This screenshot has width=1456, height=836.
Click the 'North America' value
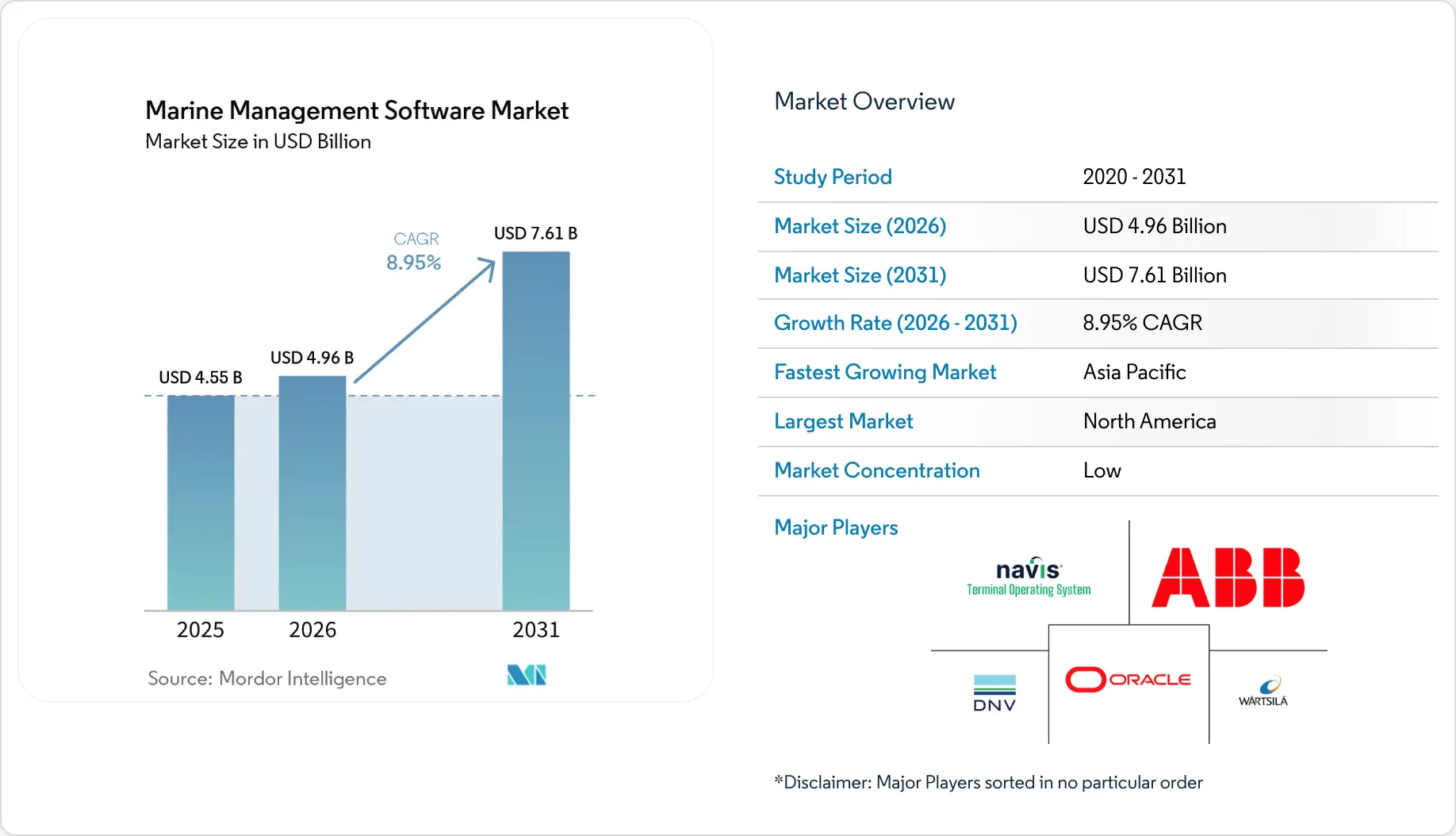pyautogui.click(x=1150, y=421)
